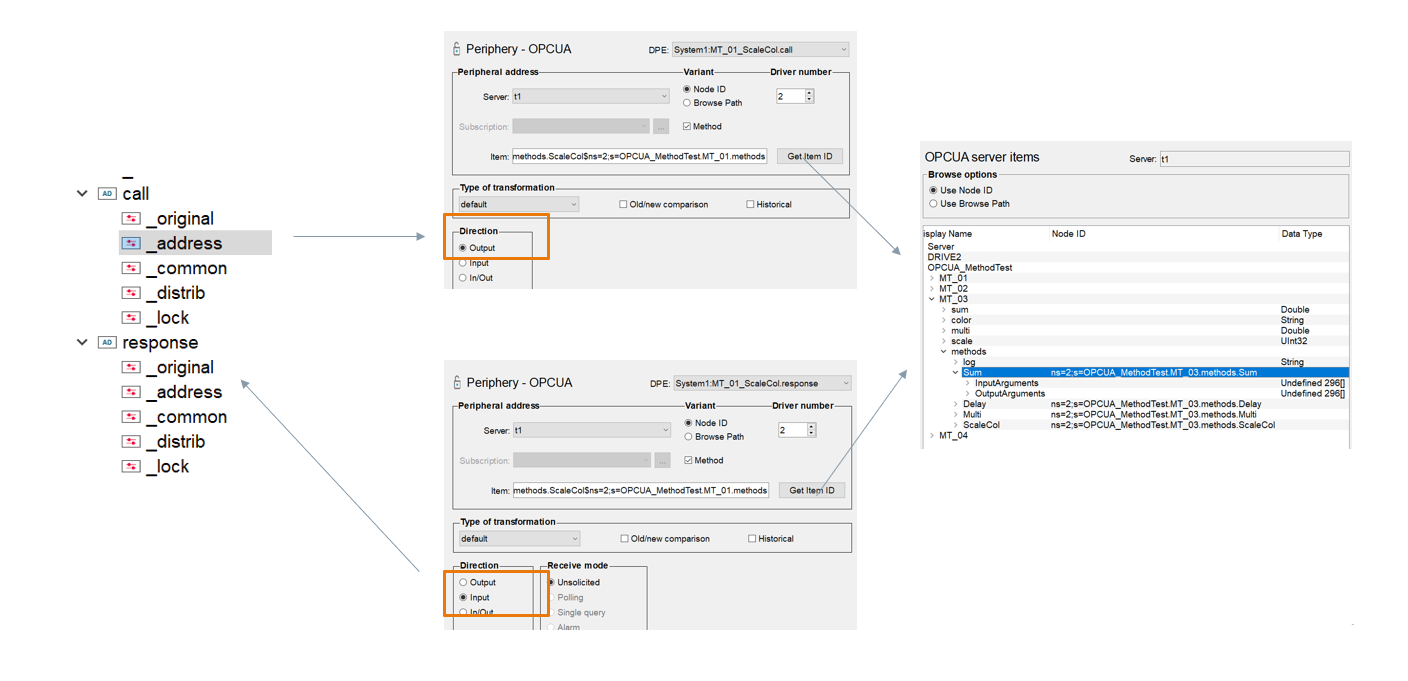
Task: Click the AD icon beside the call node
Action: click(x=108, y=194)
